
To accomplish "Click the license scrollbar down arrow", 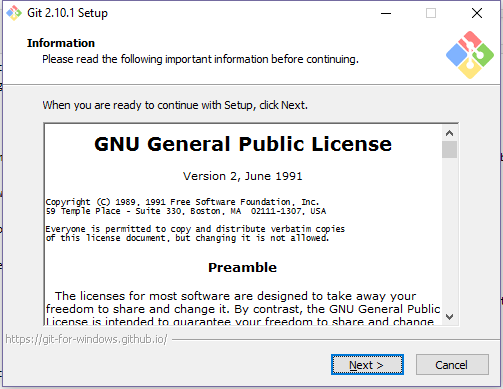I will pos(449,317).
